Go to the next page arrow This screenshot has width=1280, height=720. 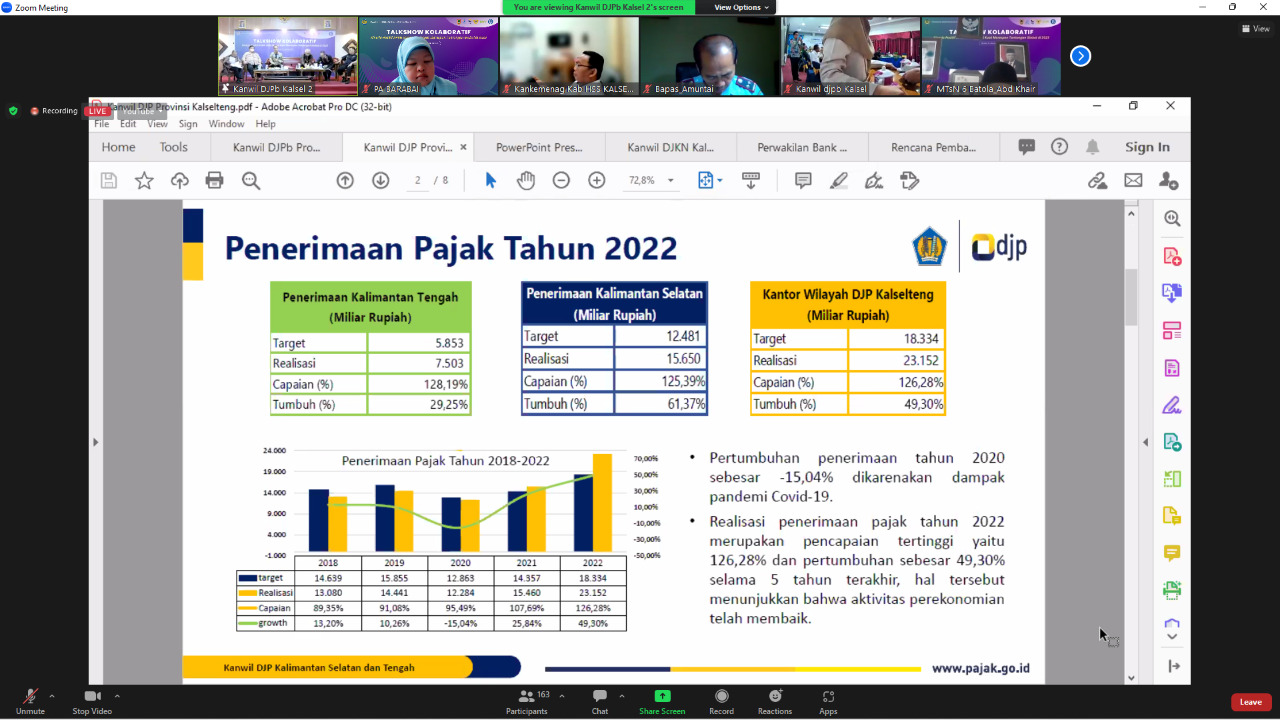click(380, 180)
